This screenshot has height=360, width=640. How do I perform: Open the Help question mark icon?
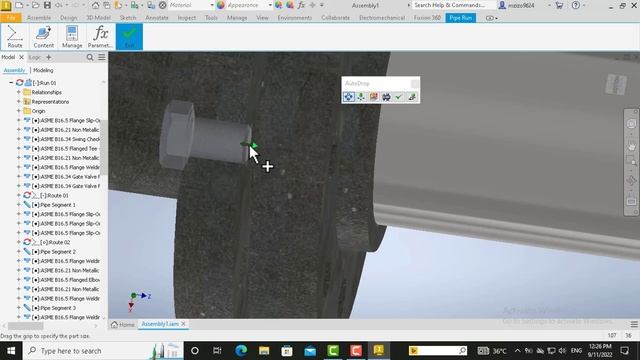[x=576, y=5]
